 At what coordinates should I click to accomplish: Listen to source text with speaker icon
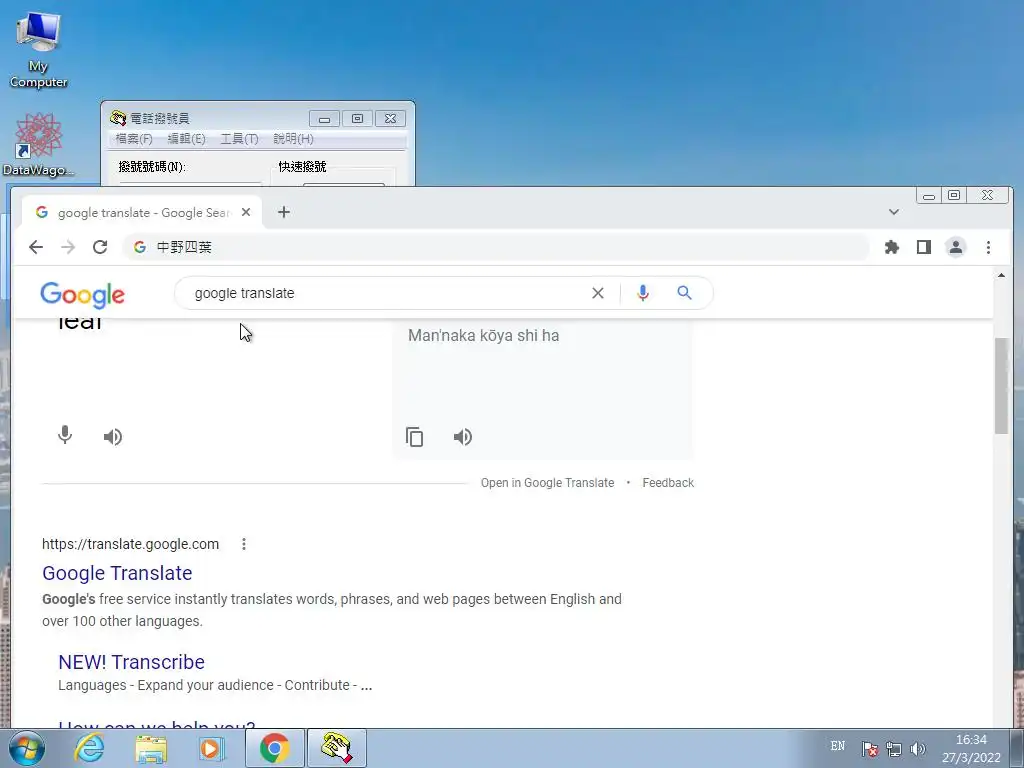click(112, 436)
